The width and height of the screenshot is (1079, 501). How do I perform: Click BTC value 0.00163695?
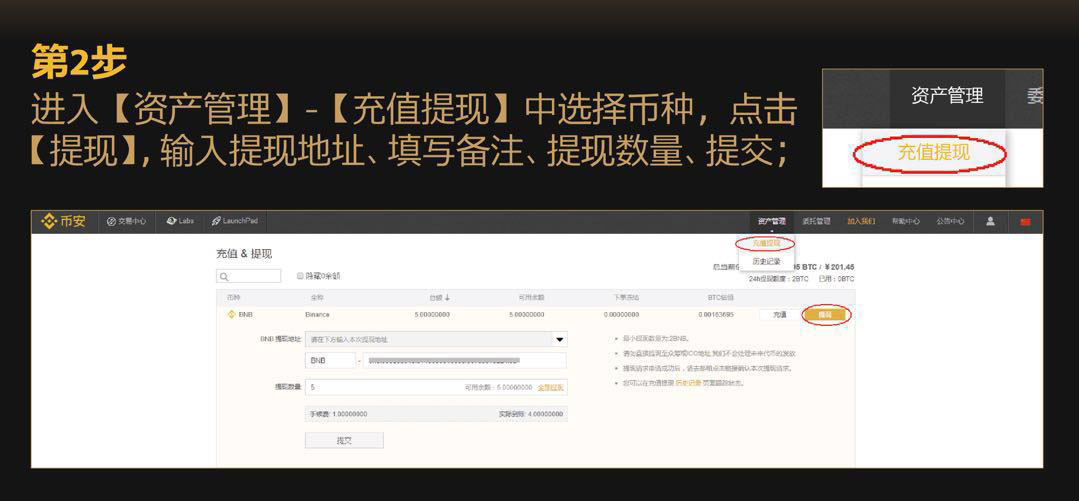coord(716,315)
